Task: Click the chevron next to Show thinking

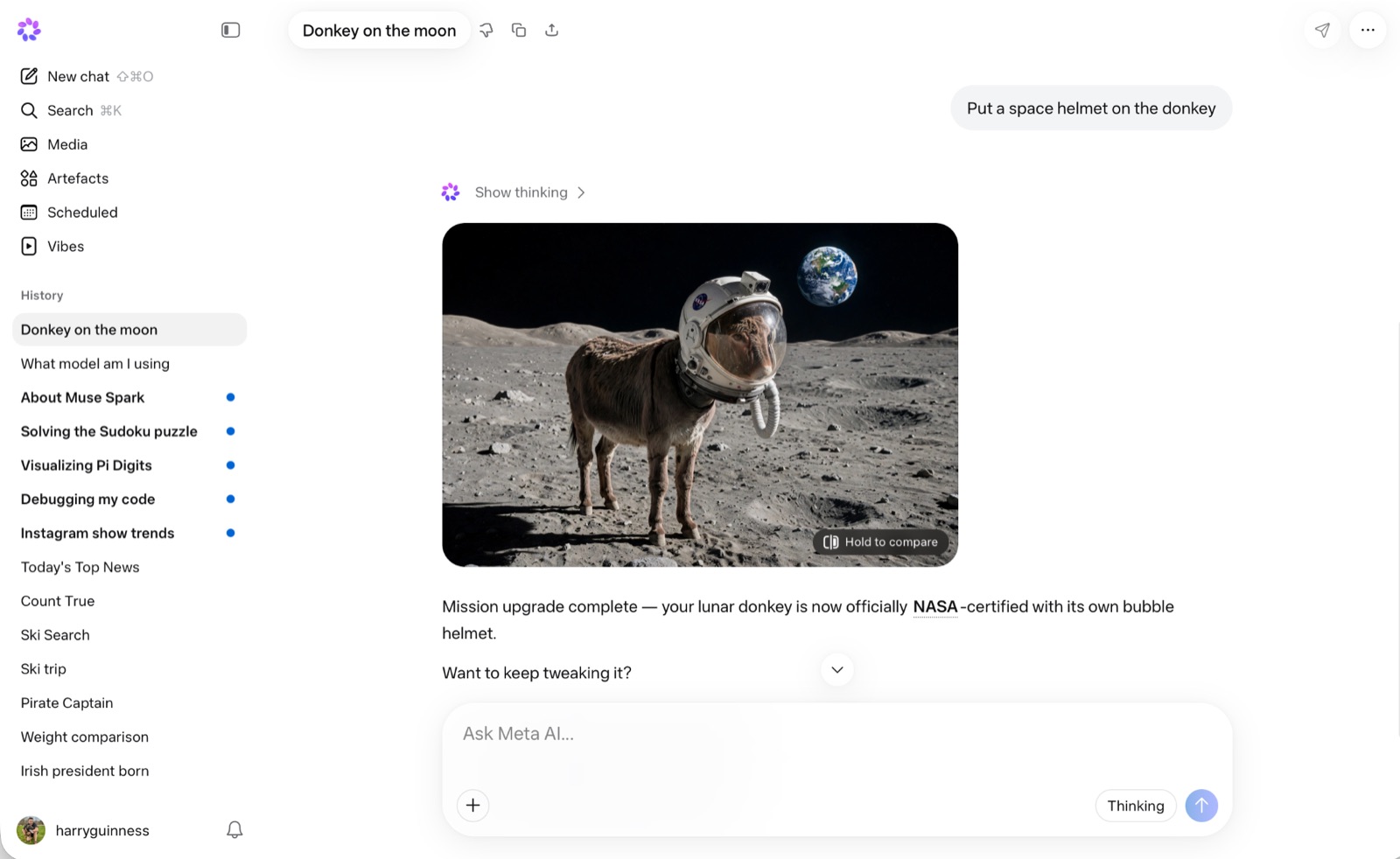Action: tap(581, 192)
